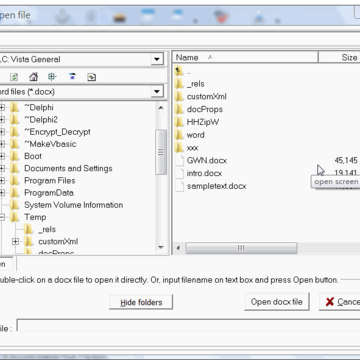Click folder tree scrollbar up arrow
Viewport: 360px width, 360px height.
(x=161, y=108)
